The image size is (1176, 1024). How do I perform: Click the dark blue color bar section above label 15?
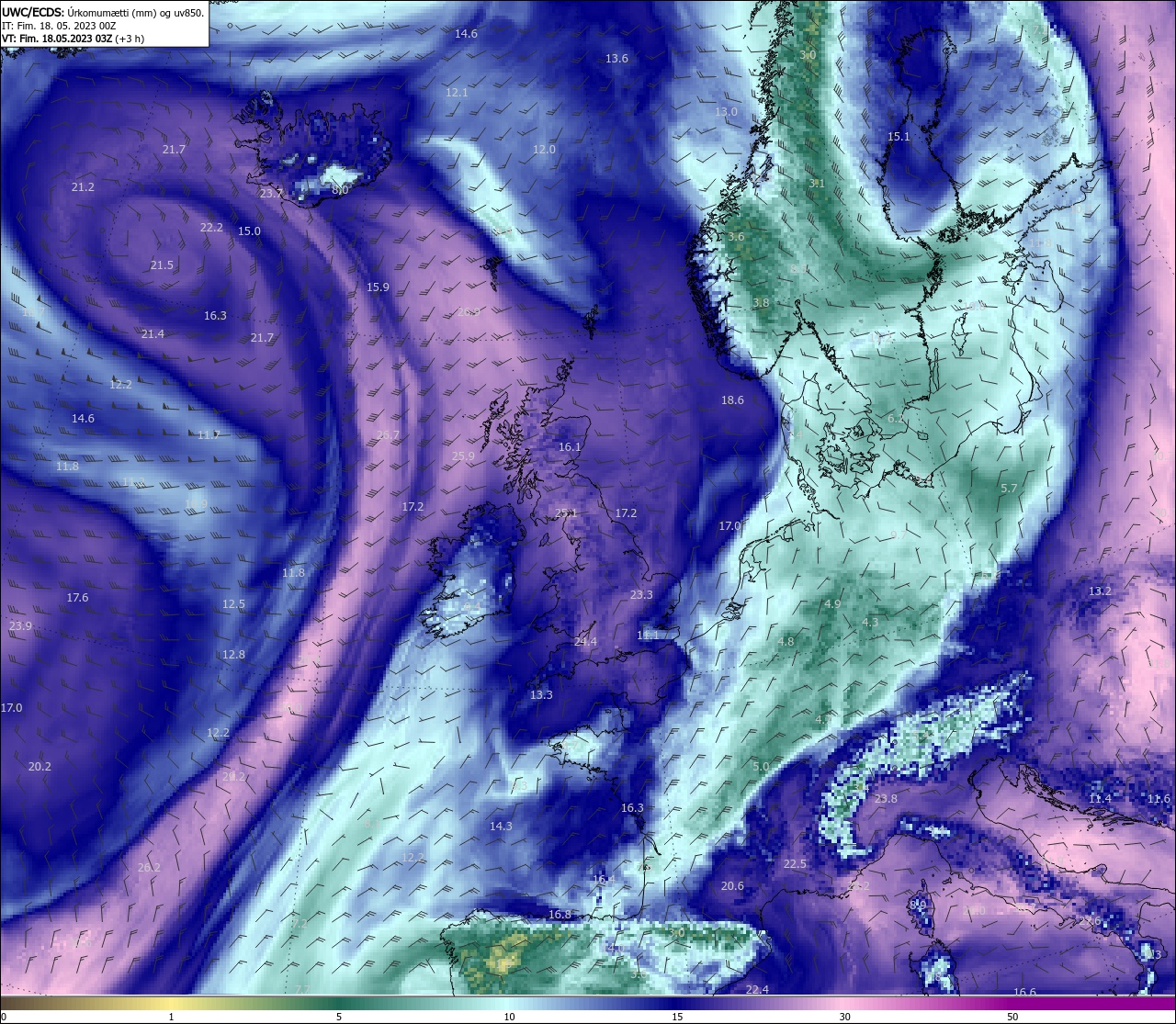[x=676, y=1002]
